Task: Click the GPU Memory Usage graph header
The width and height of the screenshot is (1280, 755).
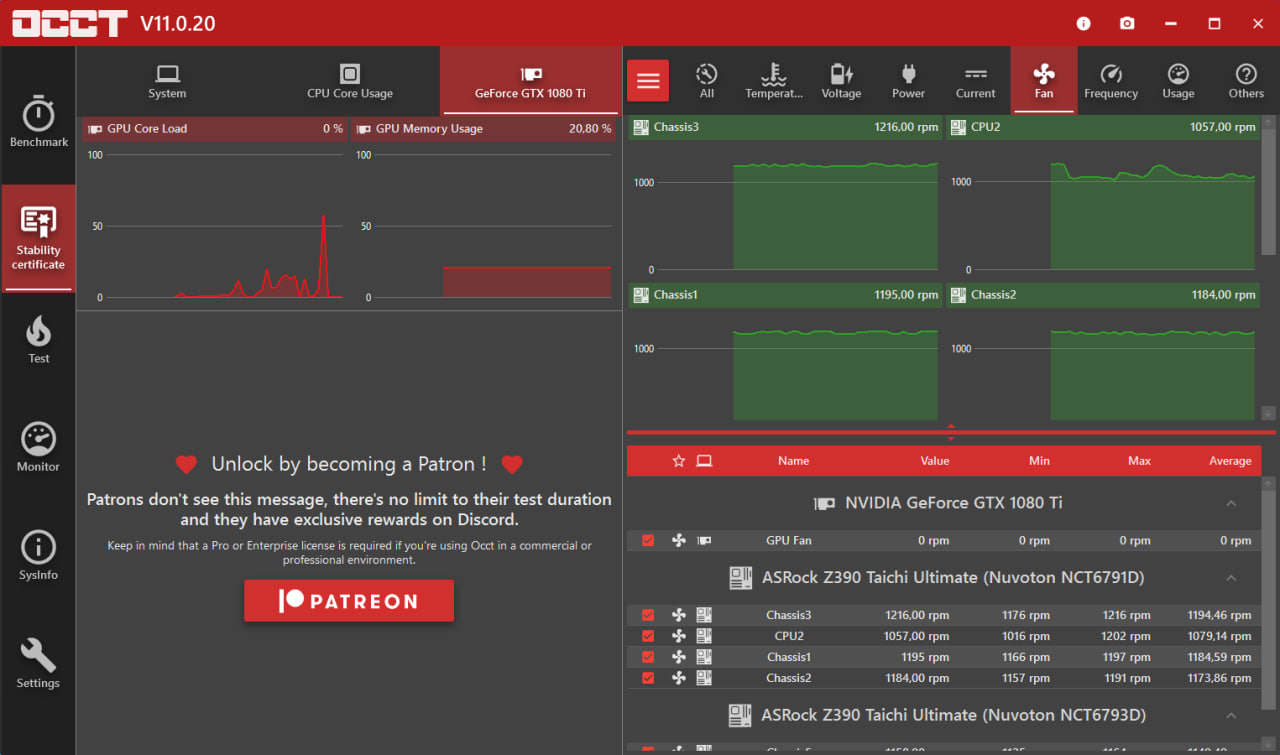Action: (x=483, y=128)
